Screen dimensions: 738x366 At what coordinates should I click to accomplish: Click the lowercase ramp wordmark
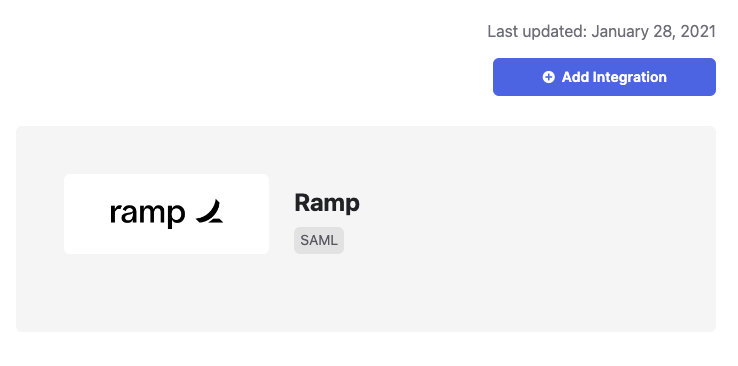pos(147,214)
